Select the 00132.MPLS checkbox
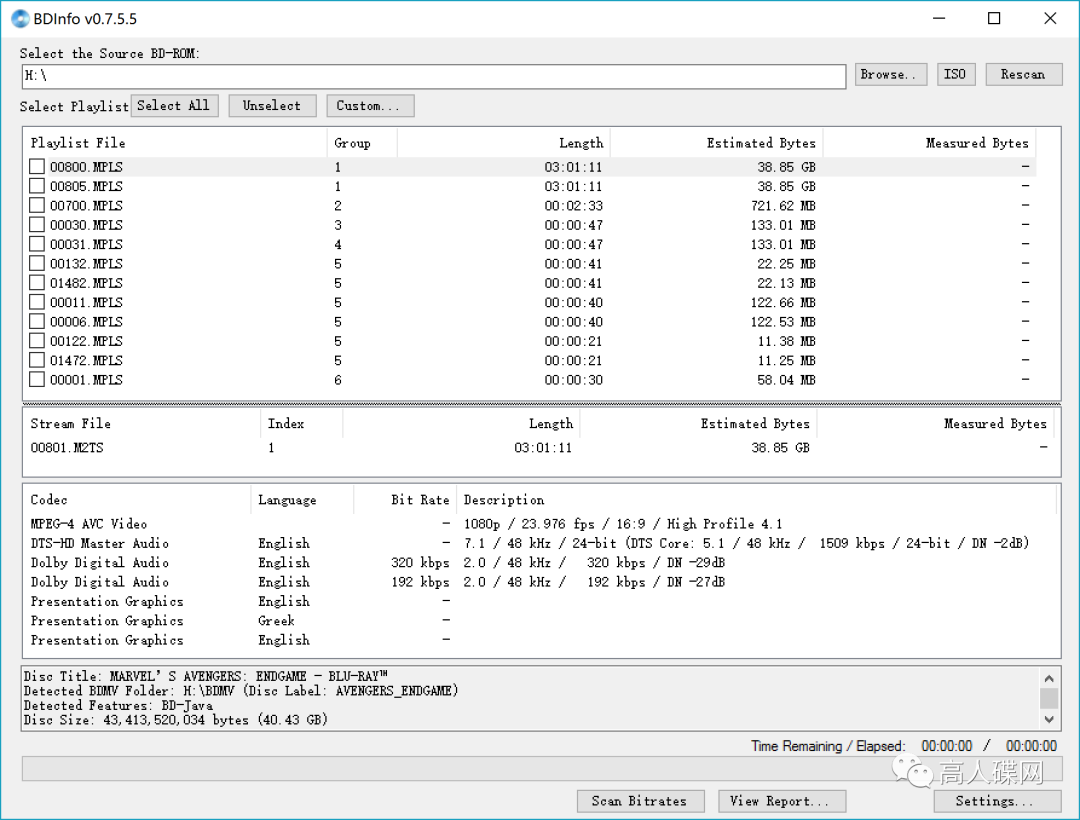 pos(37,263)
